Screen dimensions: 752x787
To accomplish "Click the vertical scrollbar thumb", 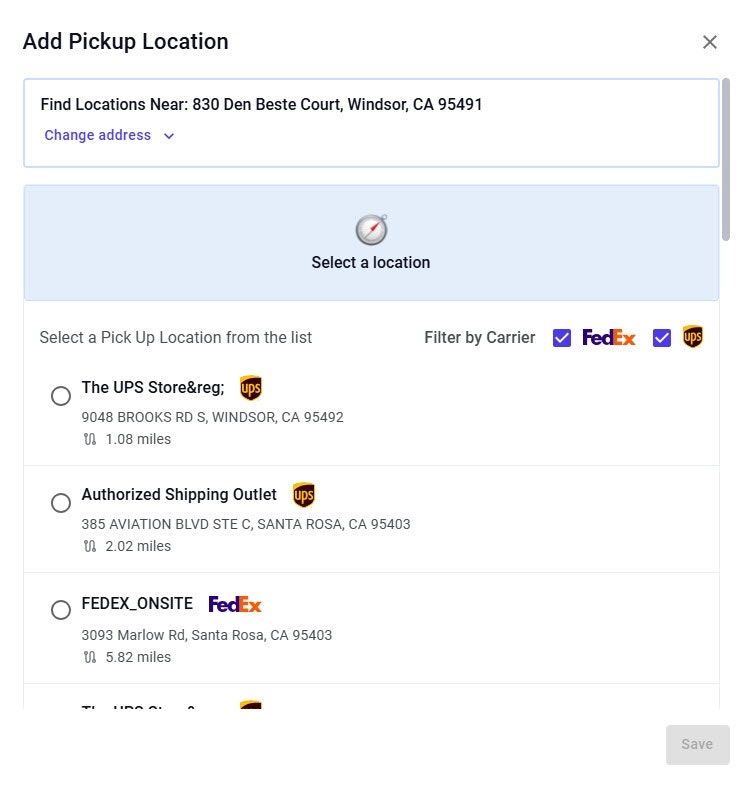I will (726, 160).
